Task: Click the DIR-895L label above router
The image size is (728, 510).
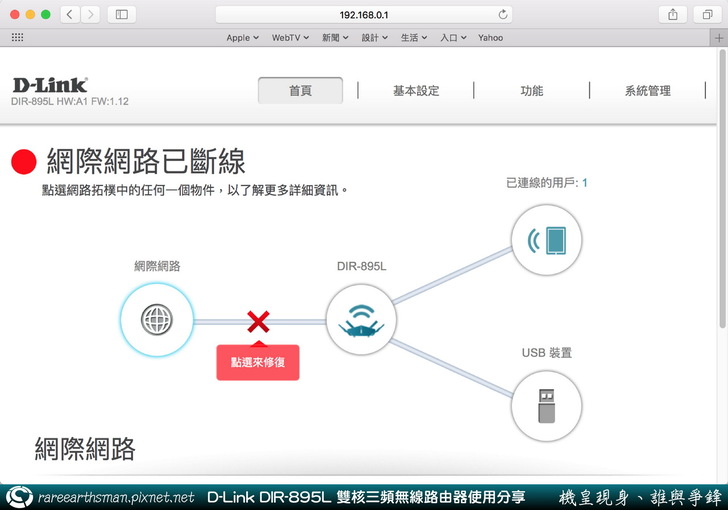Action: [361, 266]
